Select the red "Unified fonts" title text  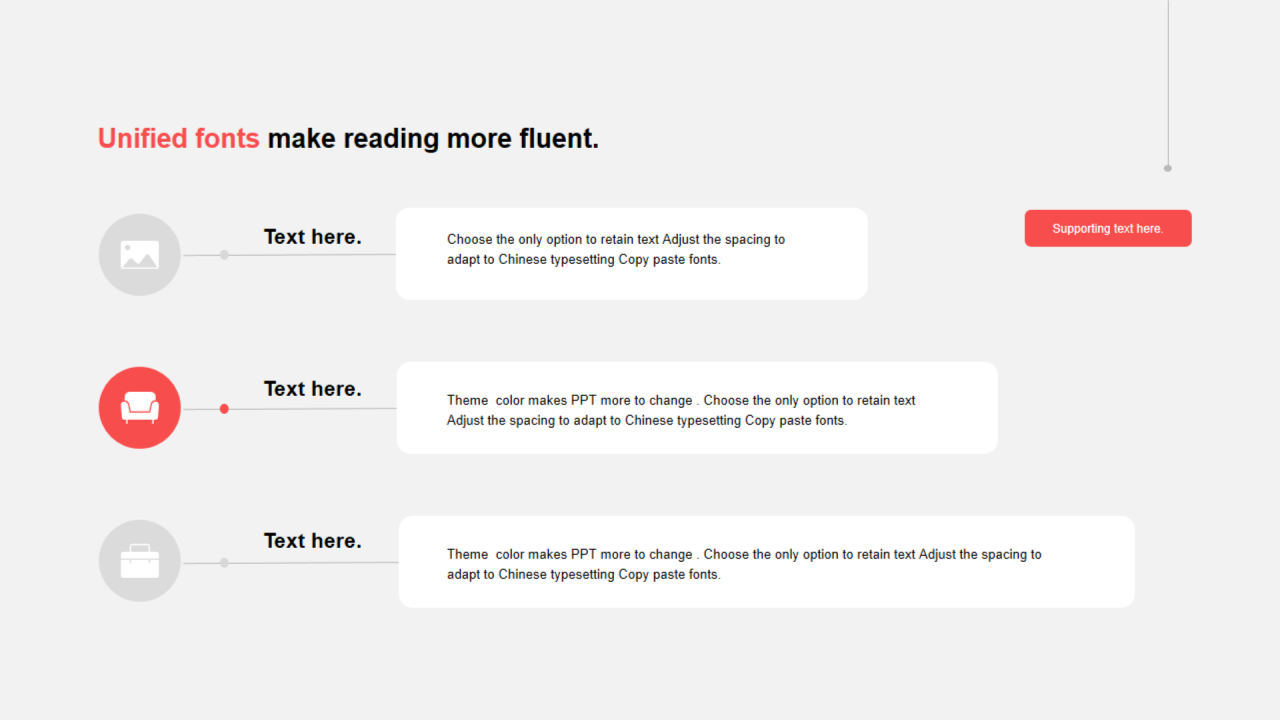[178, 138]
